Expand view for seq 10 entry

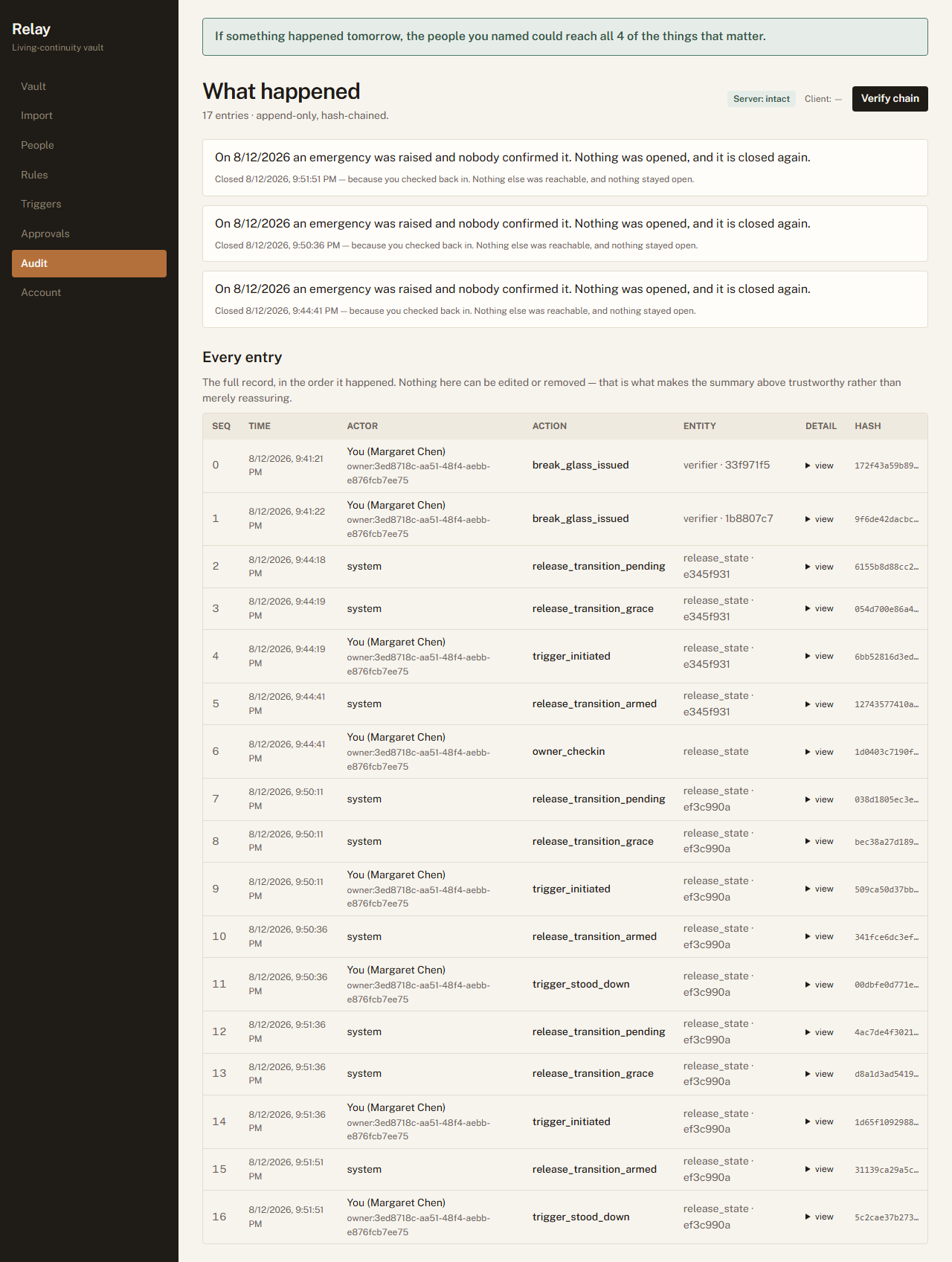click(x=820, y=936)
